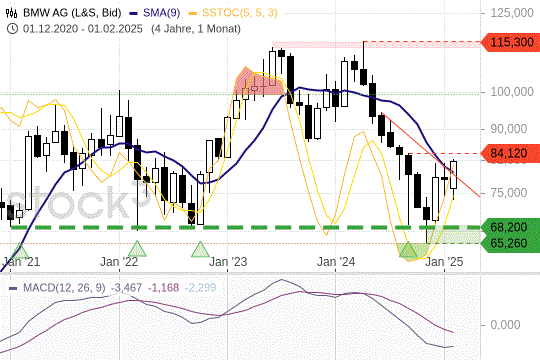Viewport: 540px width, 360px height.
Task: Click the green triangle marker near Jan '22
Action: click(x=137, y=249)
